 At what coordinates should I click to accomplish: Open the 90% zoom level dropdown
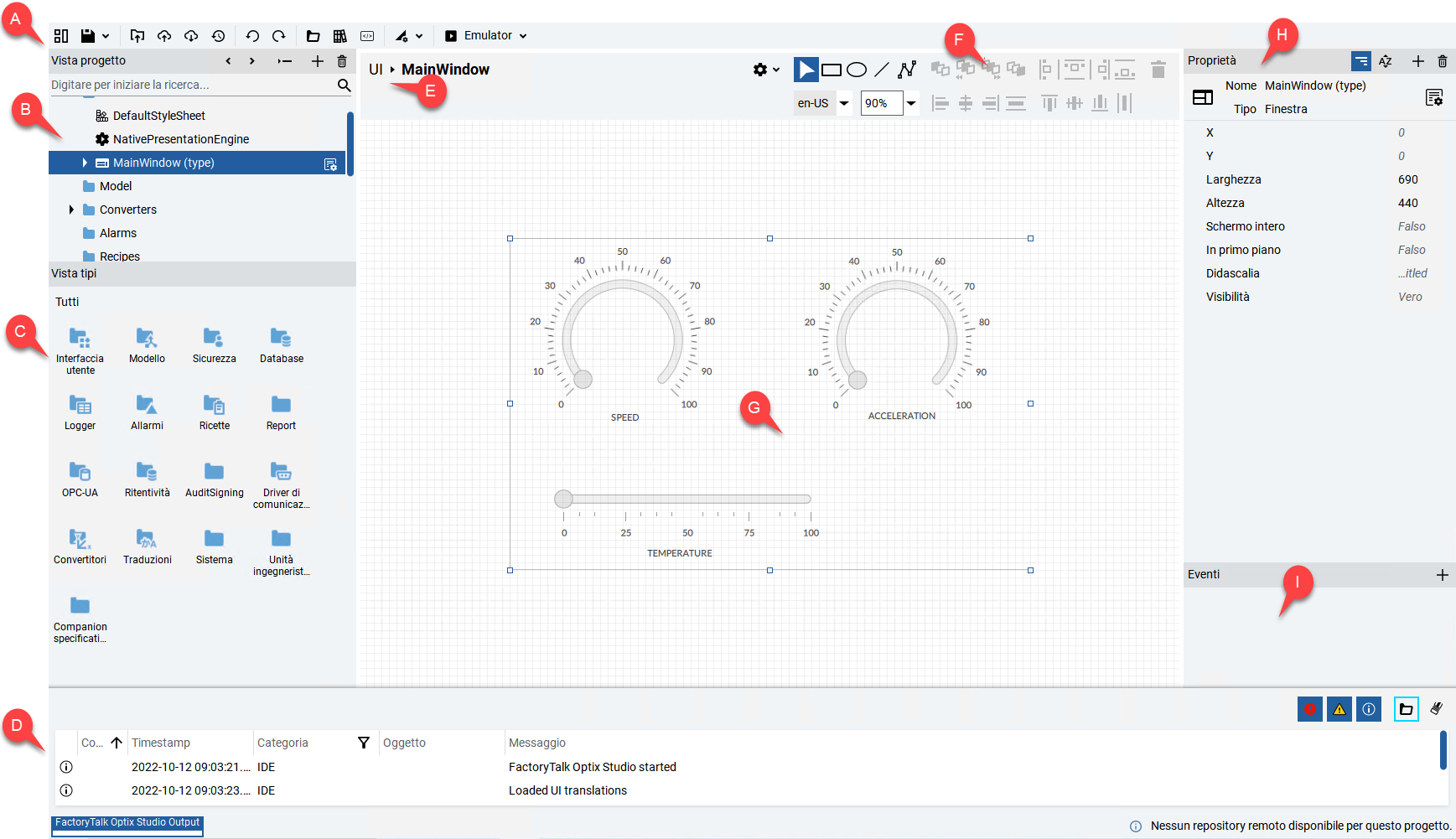[911, 103]
